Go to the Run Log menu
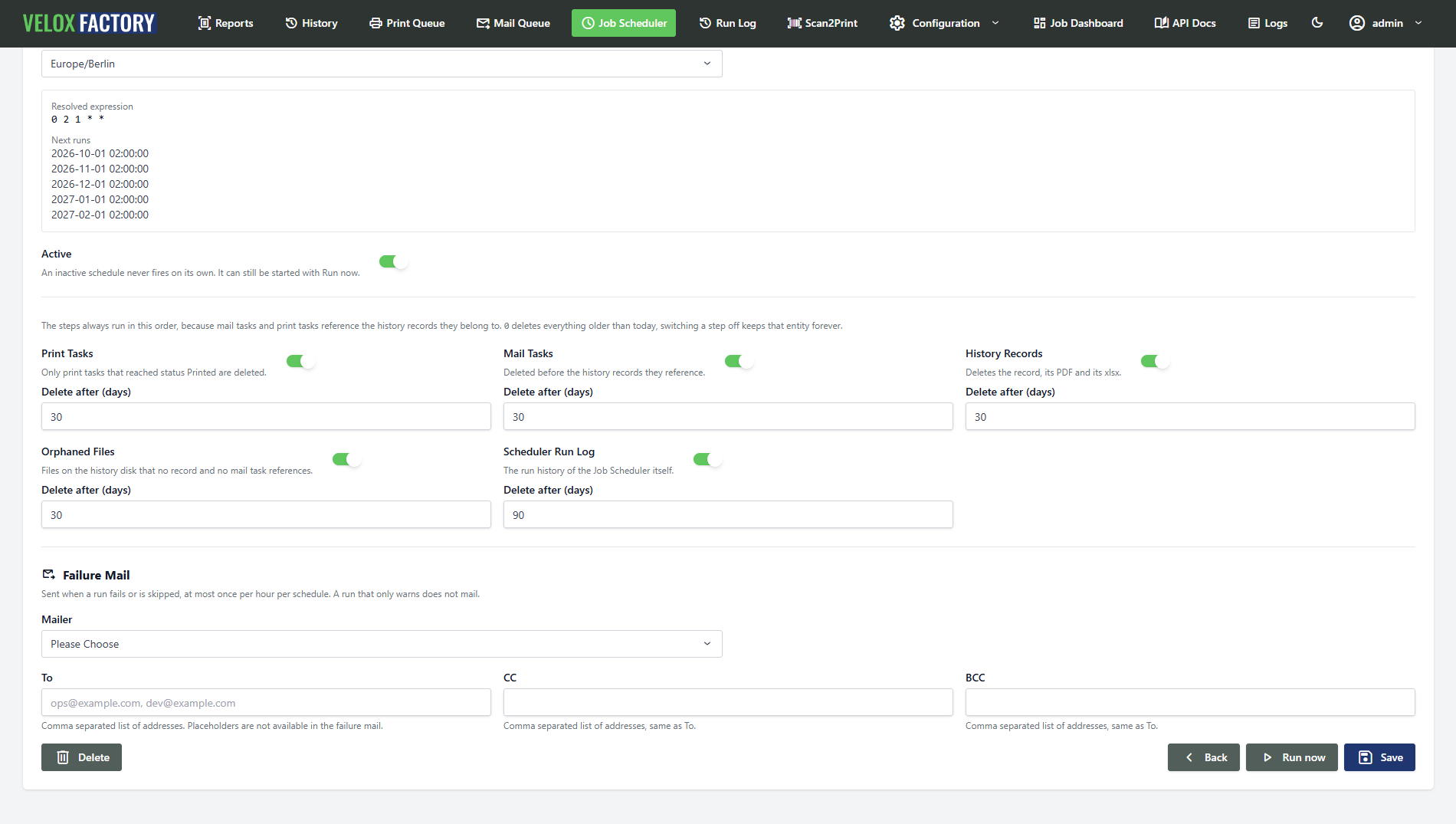This screenshot has height=824, width=1456. tap(727, 23)
